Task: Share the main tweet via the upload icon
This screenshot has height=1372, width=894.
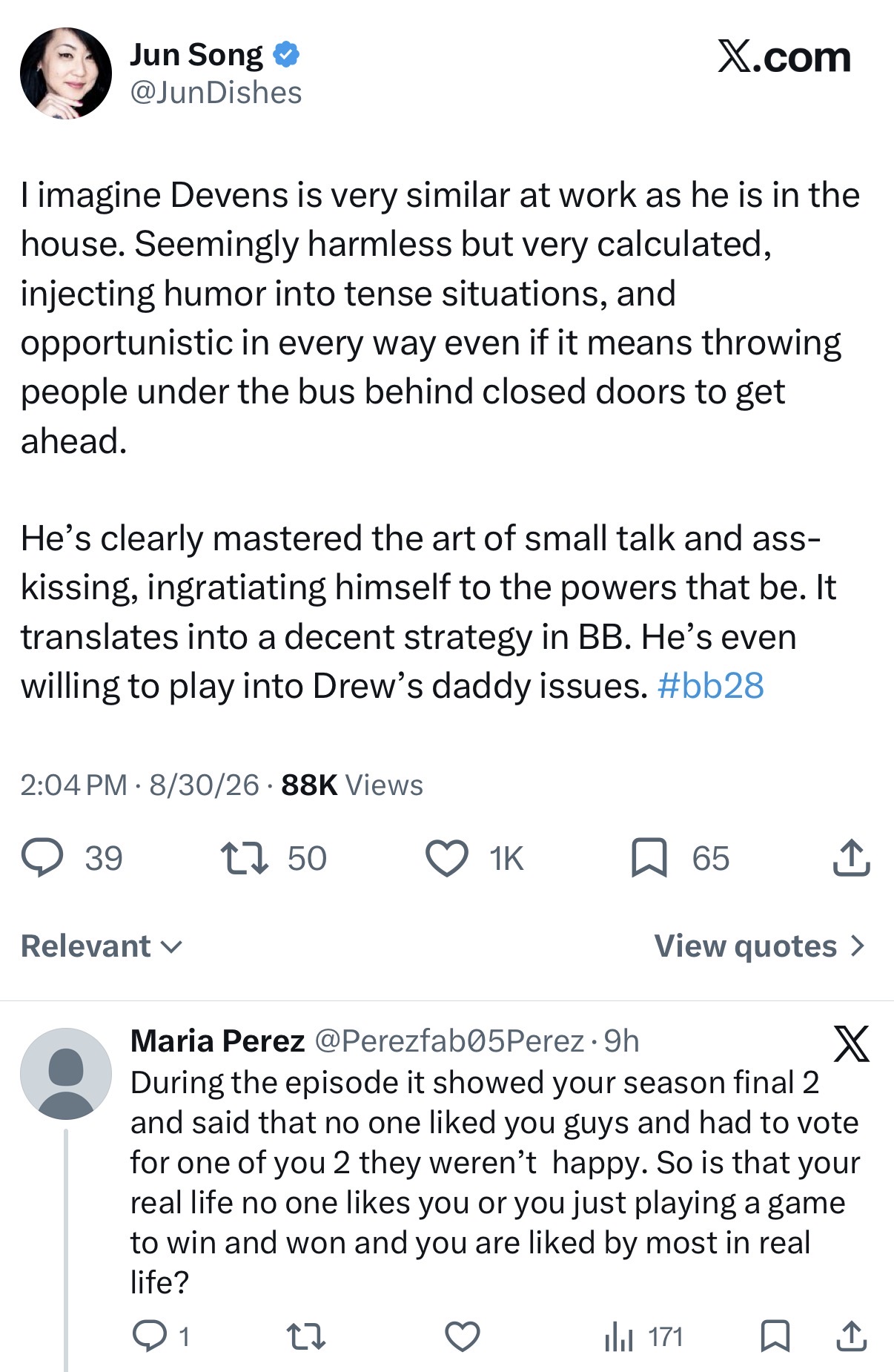Action: pyautogui.click(x=851, y=857)
